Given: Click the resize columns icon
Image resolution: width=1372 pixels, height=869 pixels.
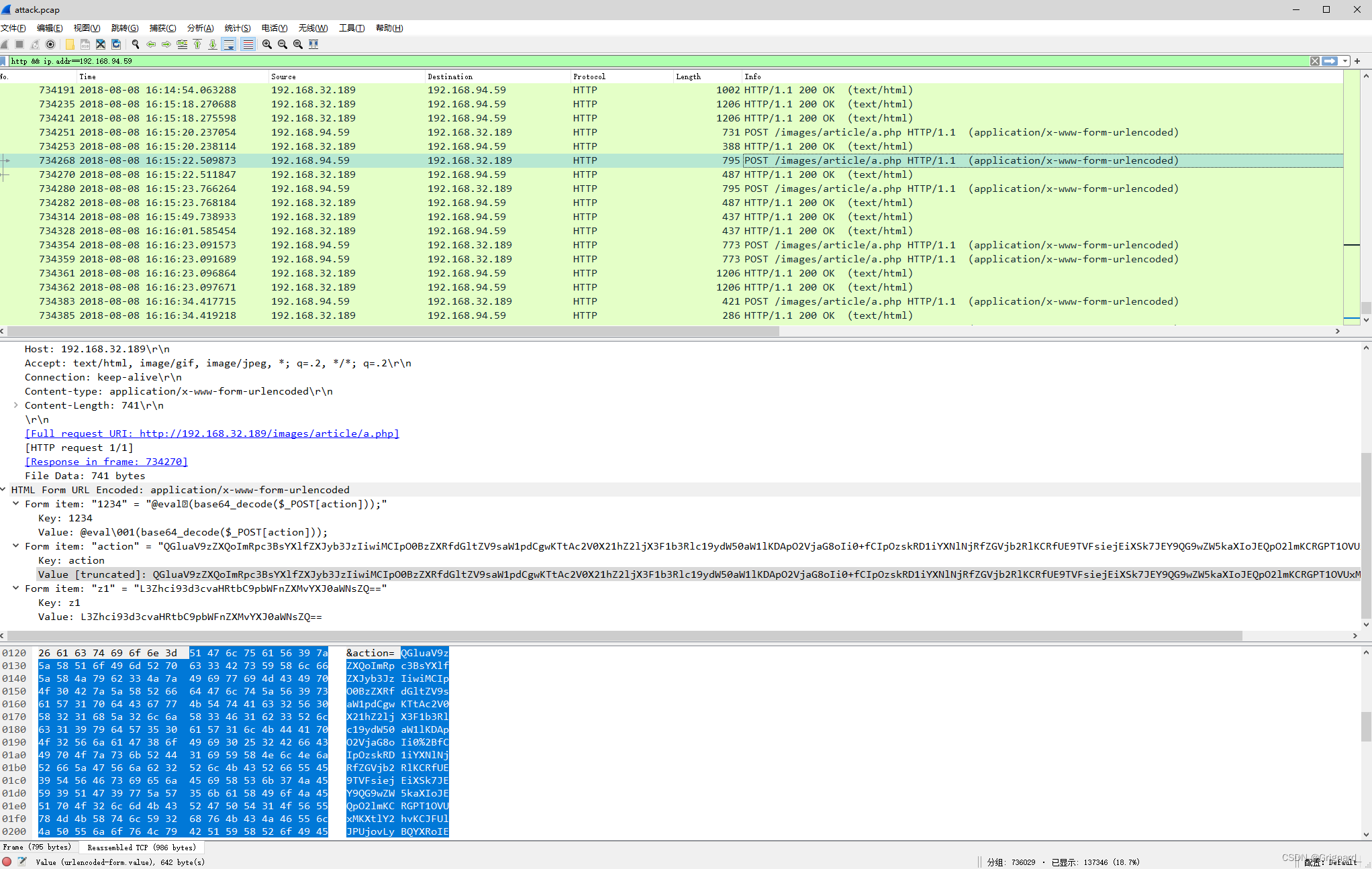Looking at the screenshot, I should 313,44.
